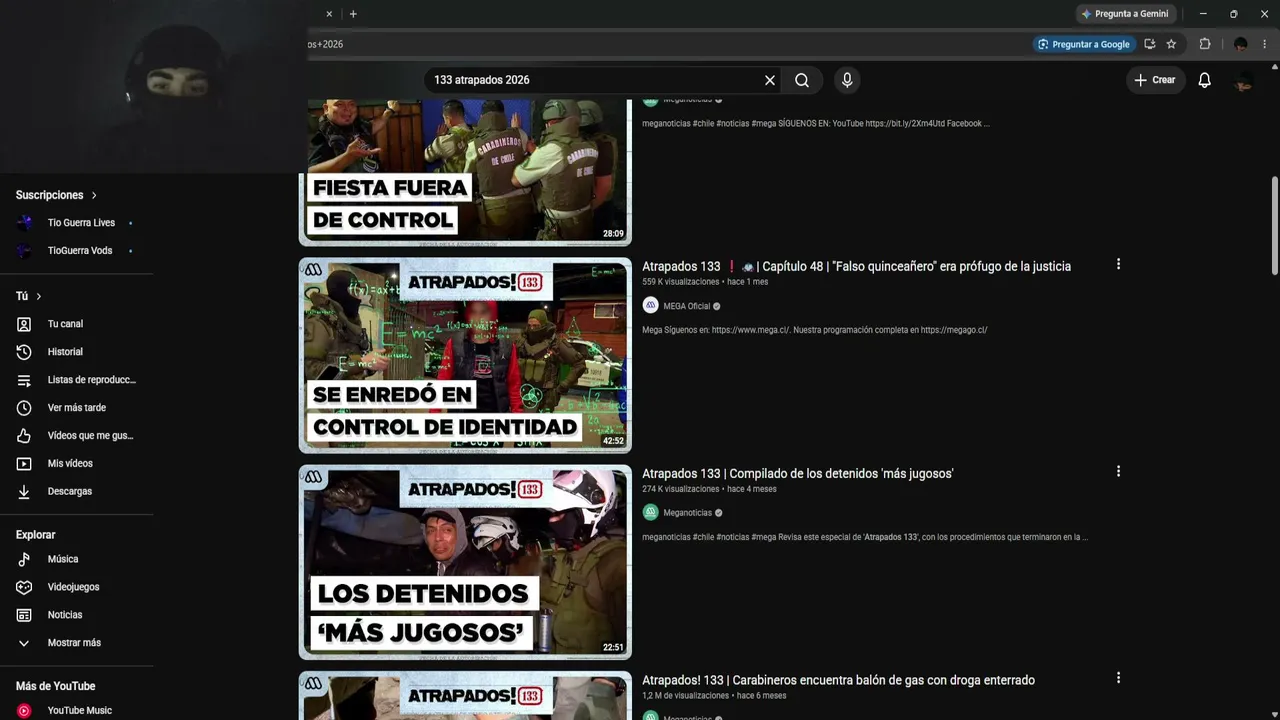Open more options for the Compilado video
This screenshot has height=720, width=1280.
pyautogui.click(x=1118, y=471)
